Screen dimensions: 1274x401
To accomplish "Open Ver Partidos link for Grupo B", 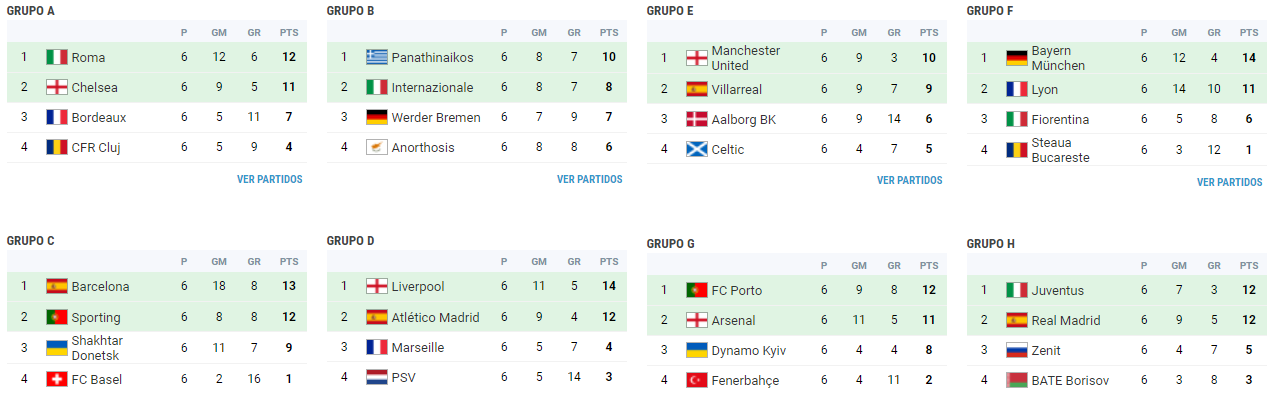I will click(x=589, y=180).
